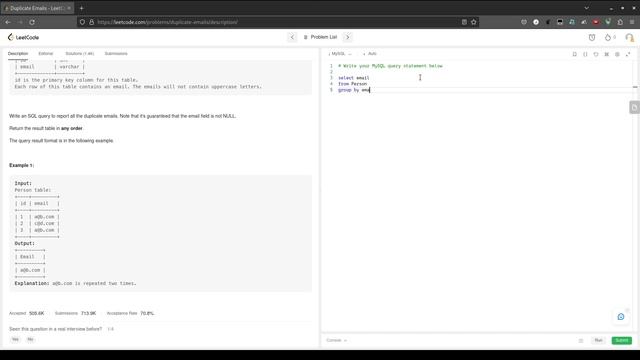Switch to the Submissions tab
Screen dimensions: 640x360
[116, 53]
